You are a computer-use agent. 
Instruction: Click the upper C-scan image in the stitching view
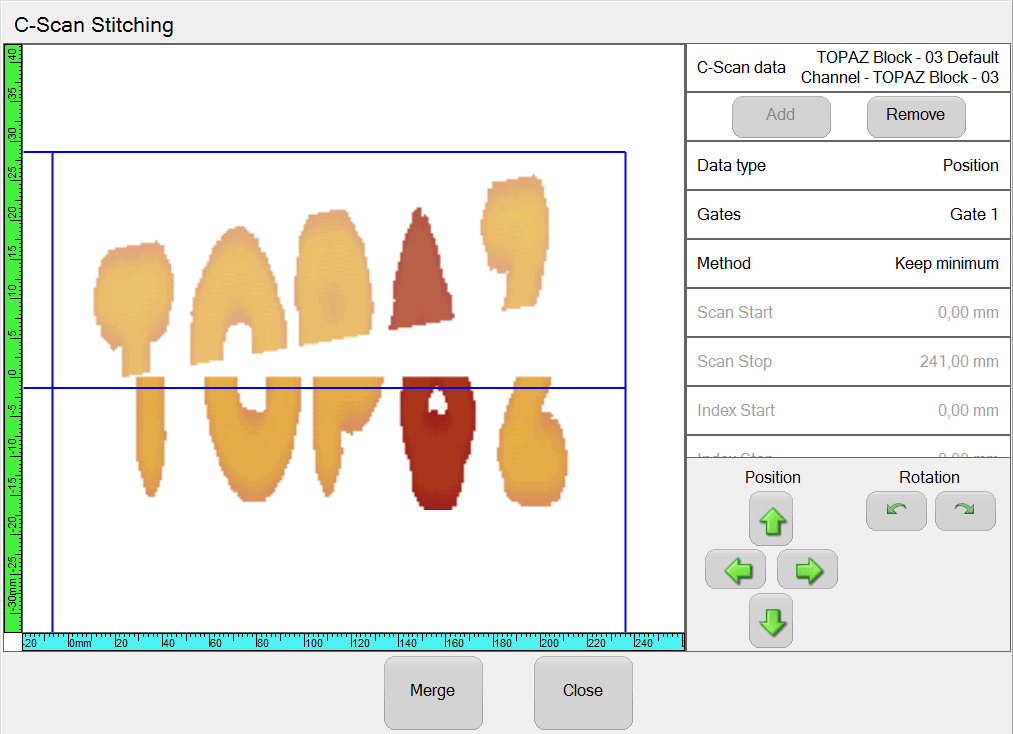pos(323,275)
